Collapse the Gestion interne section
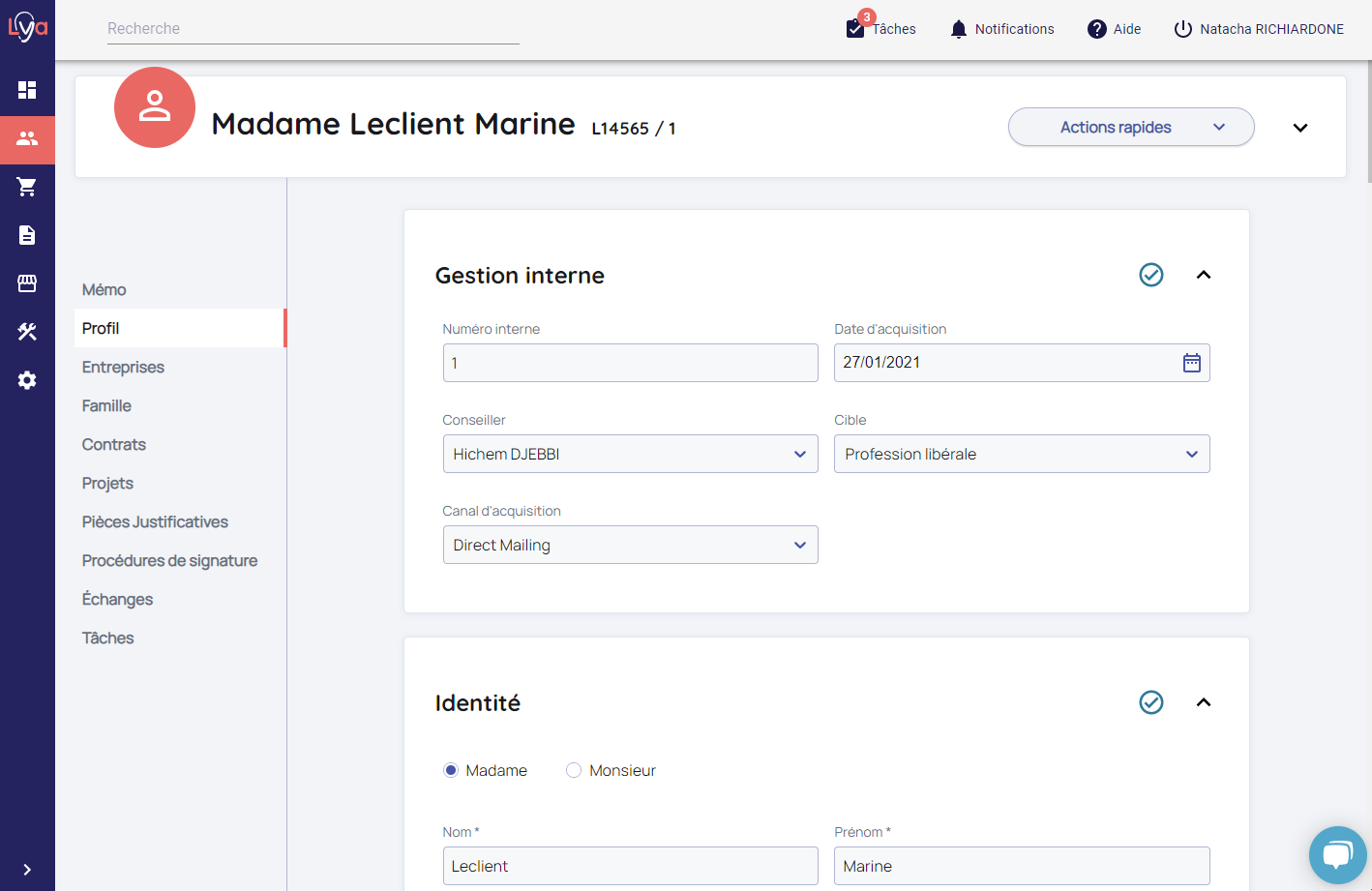This screenshot has height=891, width=1372. 1204,275
